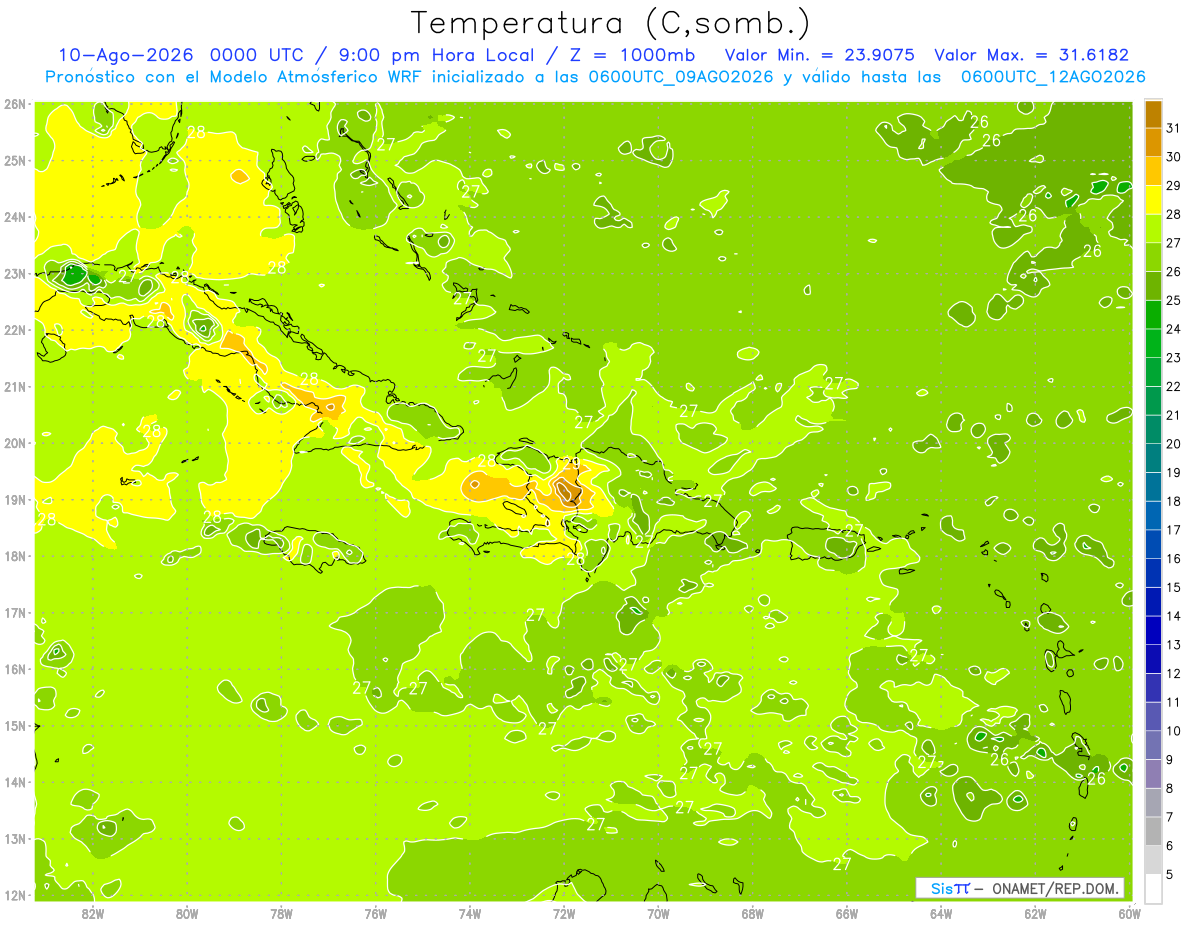Select the 18N latitude axis label
The width and height of the screenshot is (1200, 927).
click(14, 556)
